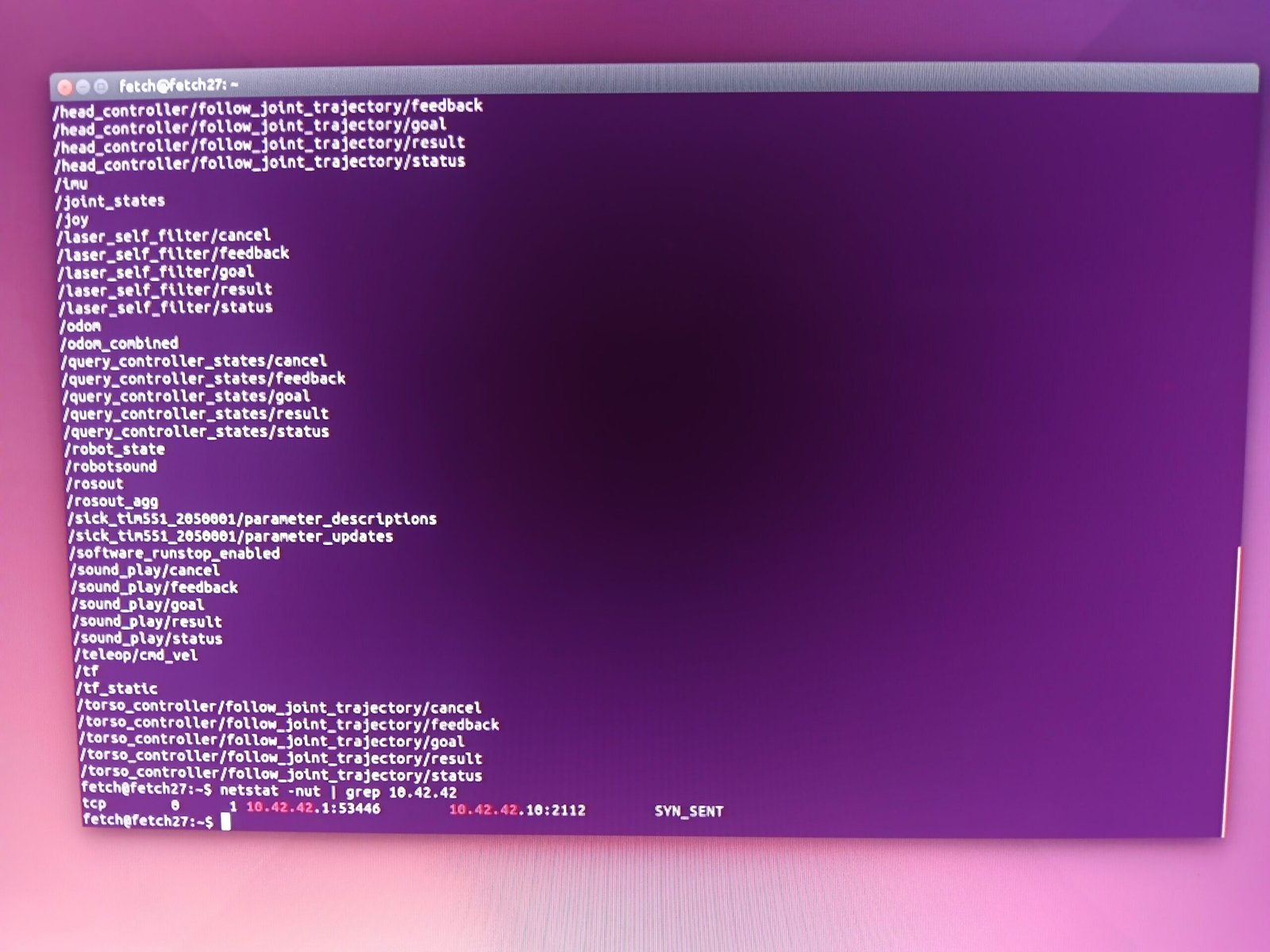Click /laser_self_filter/status topic
The width and height of the screenshot is (1270, 952).
[166, 308]
